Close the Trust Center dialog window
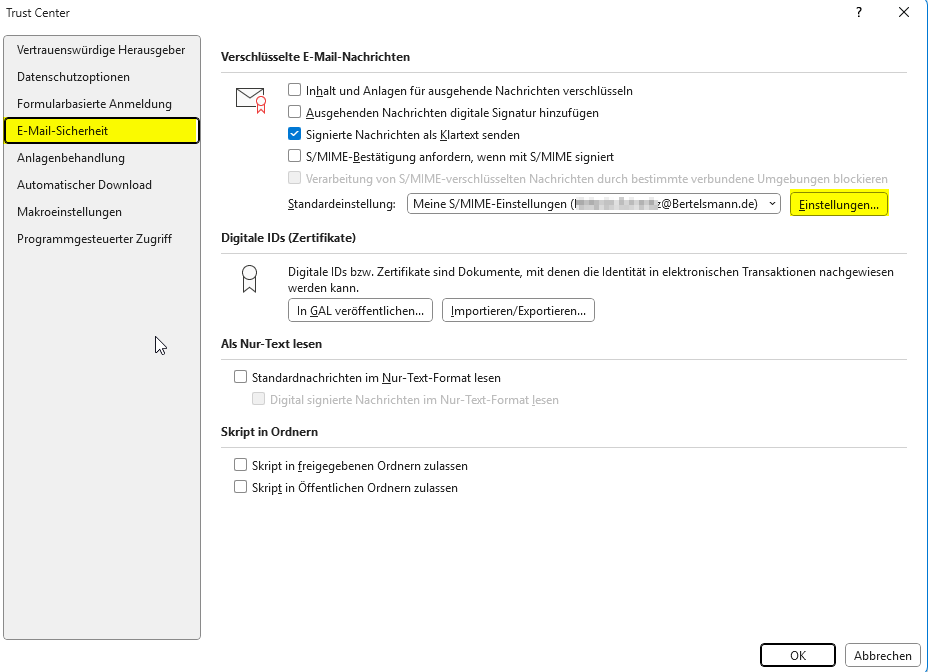928x672 pixels. [x=903, y=13]
